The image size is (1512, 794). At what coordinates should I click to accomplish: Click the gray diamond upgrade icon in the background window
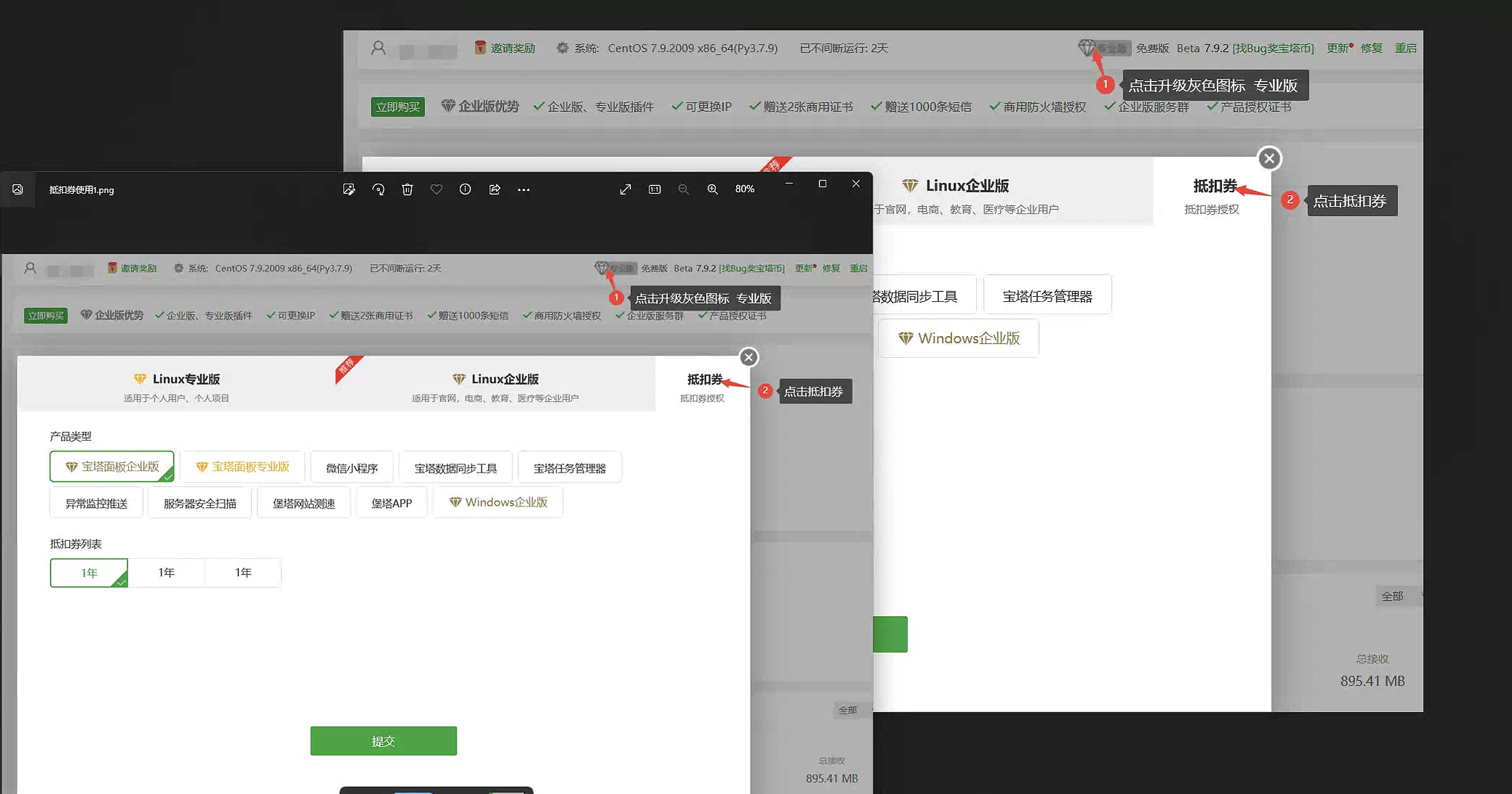point(1086,47)
